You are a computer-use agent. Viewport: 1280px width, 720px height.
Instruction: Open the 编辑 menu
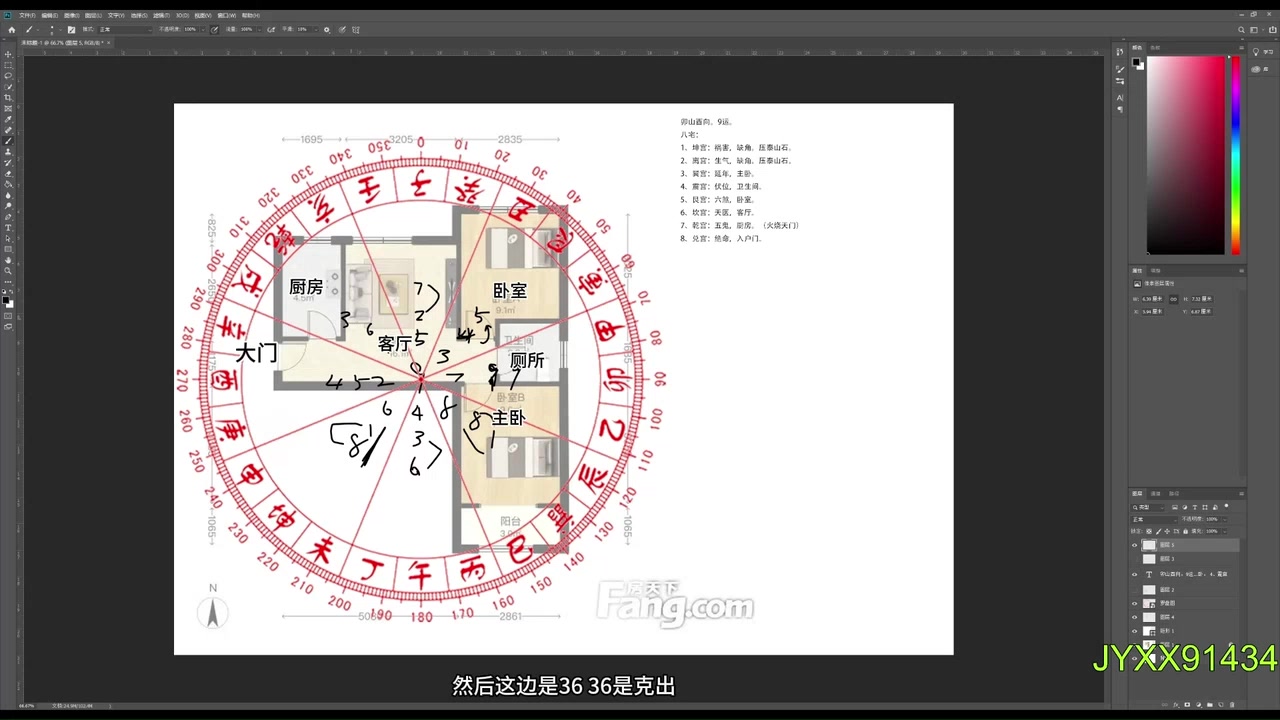tap(49, 15)
